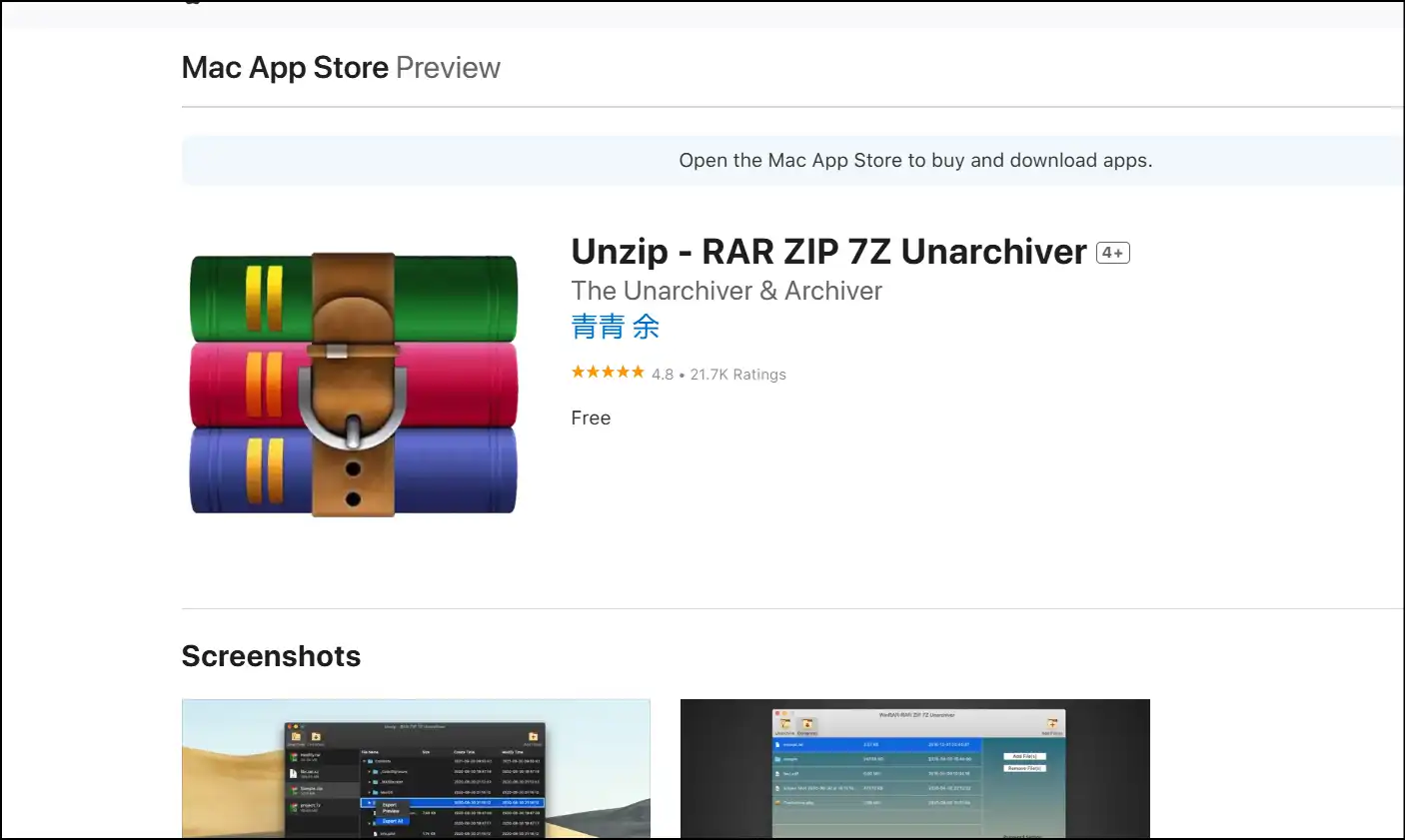Viewport: 1405px width, 840px height.
Task: Click the Free price label
Action: coord(591,419)
